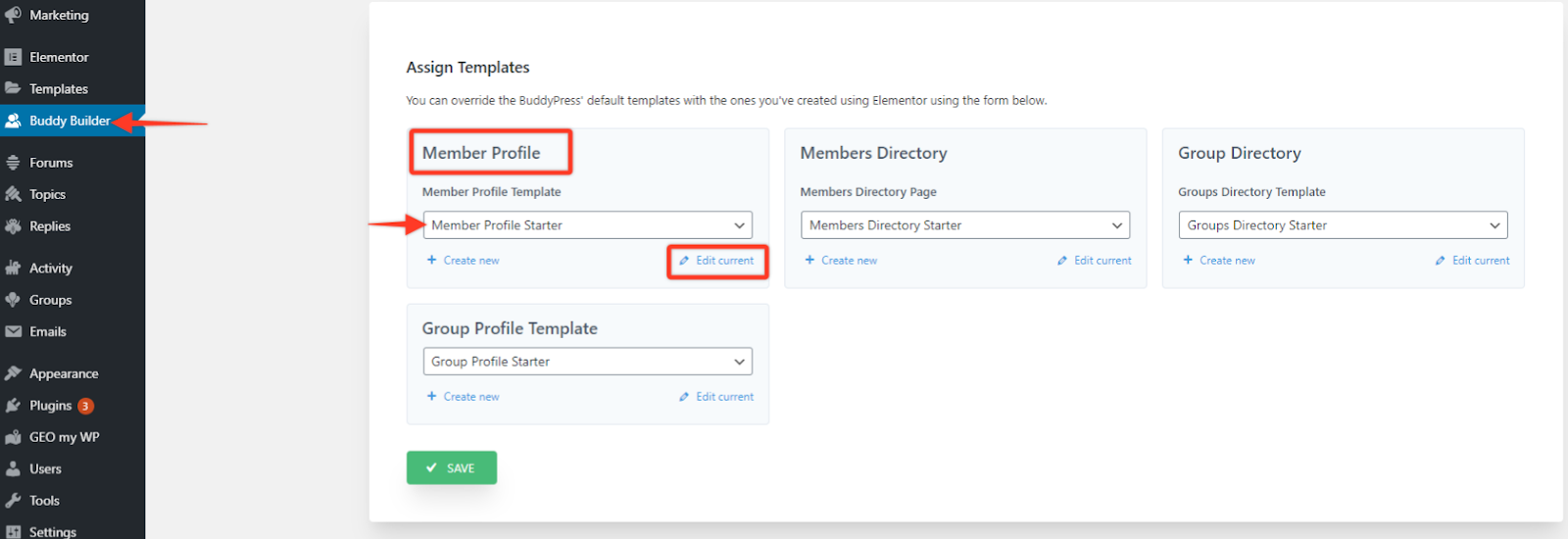Image resolution: width=1568 pixels, height=539 pixels.
Task: Open the Buddy Builder menu item
Action: 69,121
